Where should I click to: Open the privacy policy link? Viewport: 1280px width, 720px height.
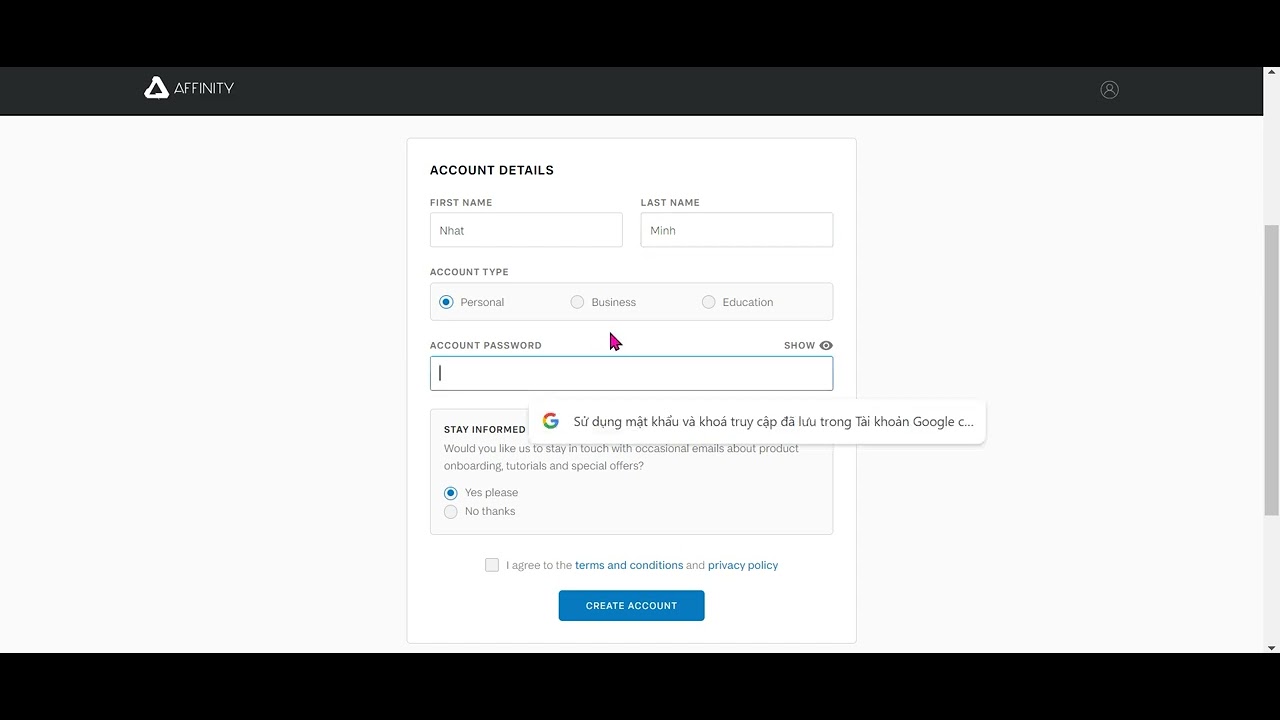pyautogui.click(x=743, y=565)
